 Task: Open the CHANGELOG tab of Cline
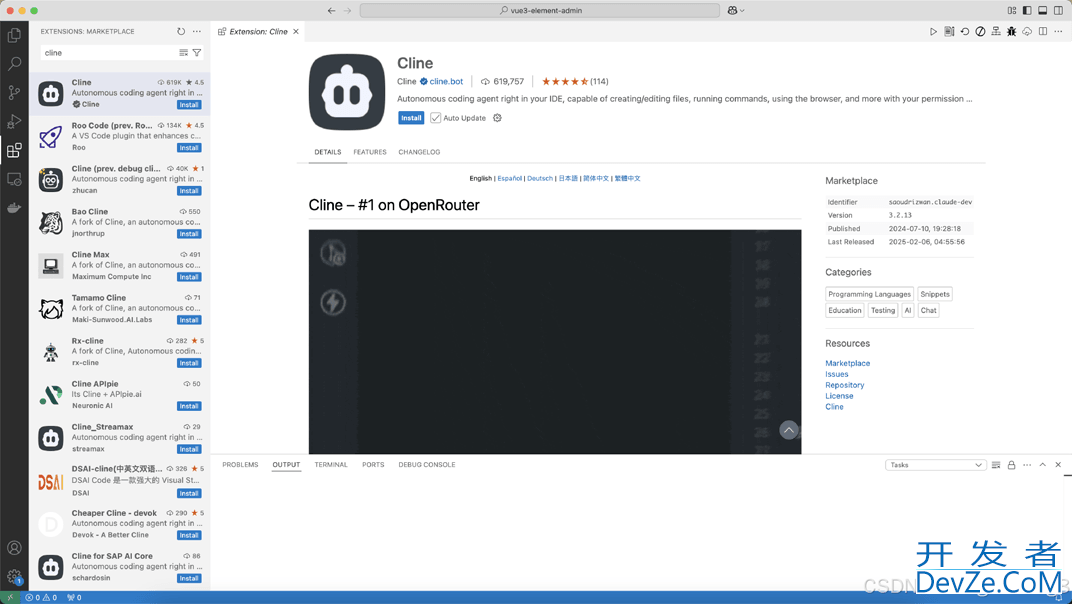tap(419, 152)
